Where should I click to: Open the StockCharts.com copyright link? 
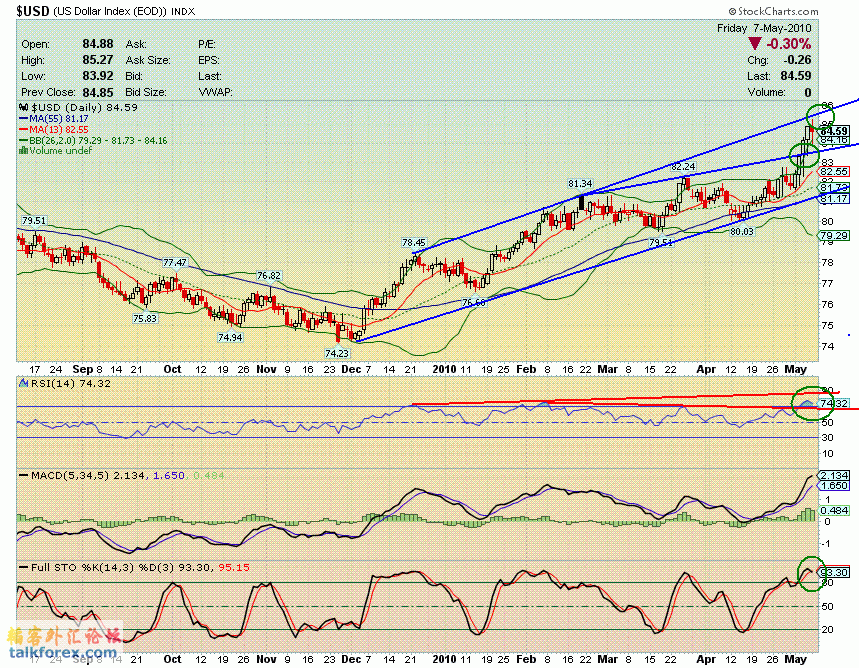[773, 11]
